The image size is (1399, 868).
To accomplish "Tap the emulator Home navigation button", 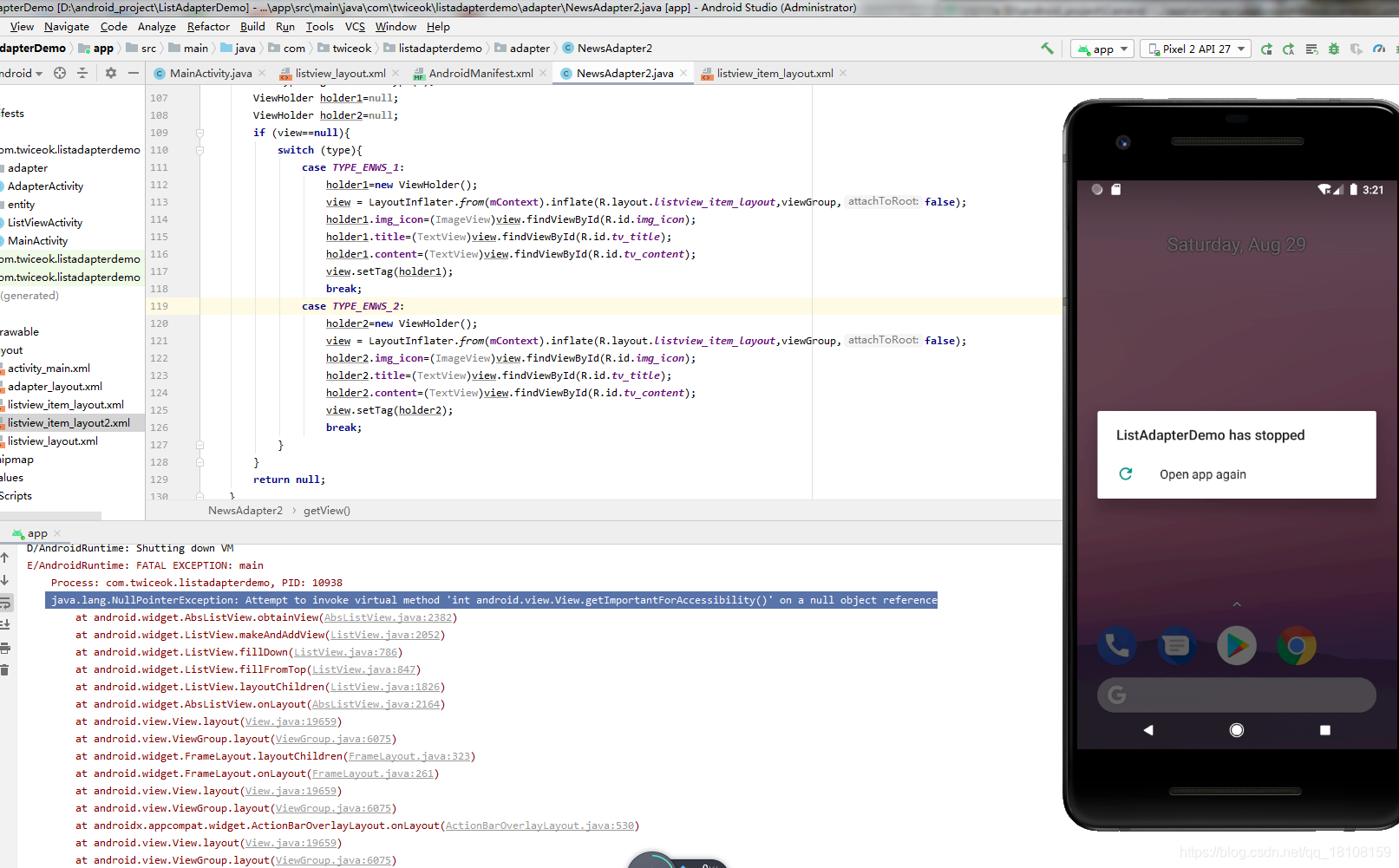I will point(1237,730).
